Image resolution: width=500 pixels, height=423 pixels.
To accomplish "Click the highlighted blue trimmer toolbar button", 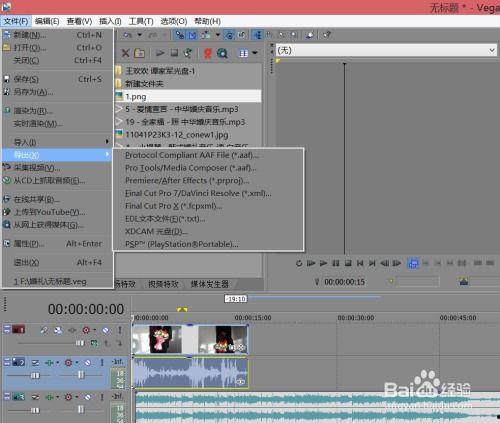I will click(413, 264).
